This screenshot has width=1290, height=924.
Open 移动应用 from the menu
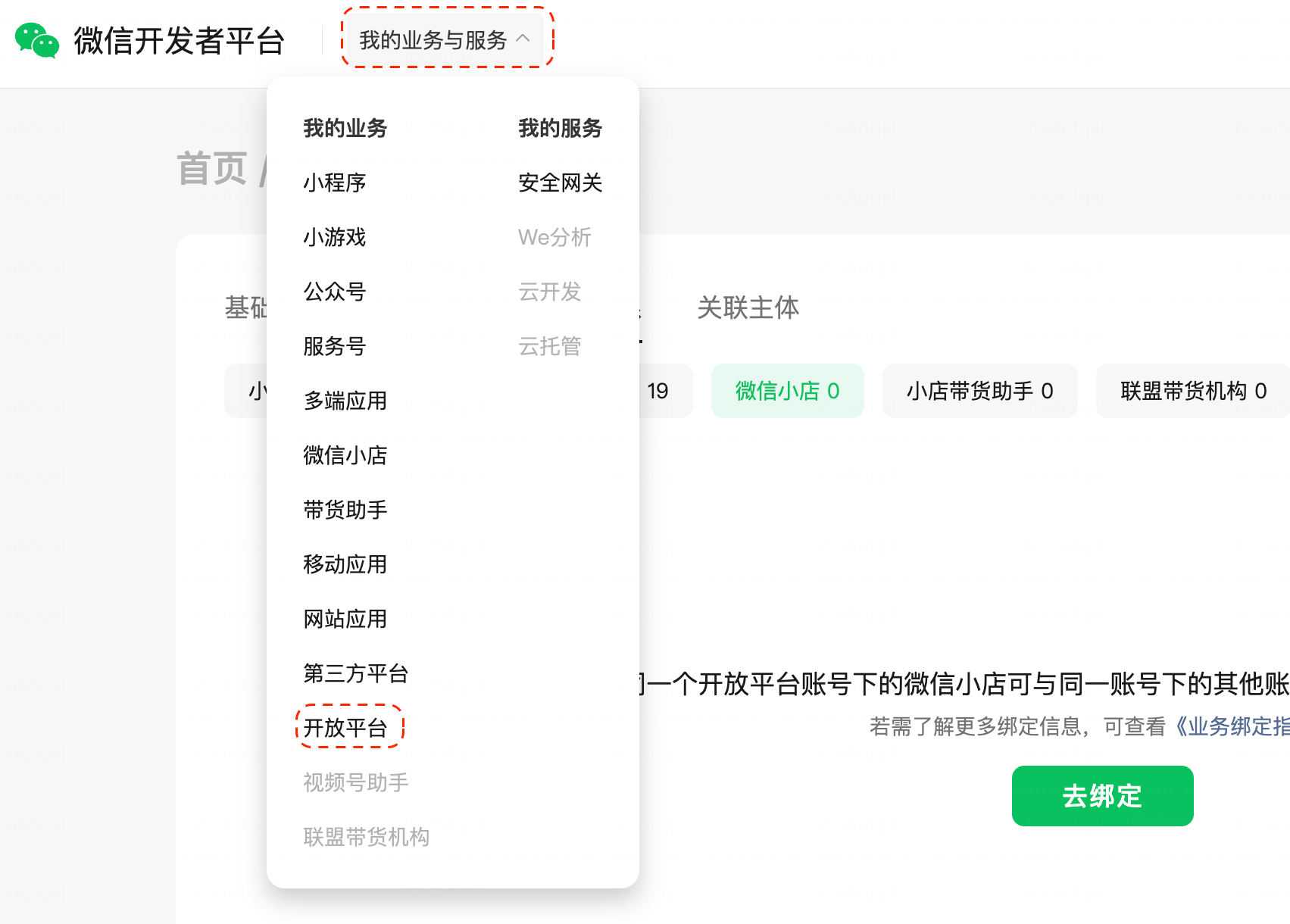pos(345,564)
